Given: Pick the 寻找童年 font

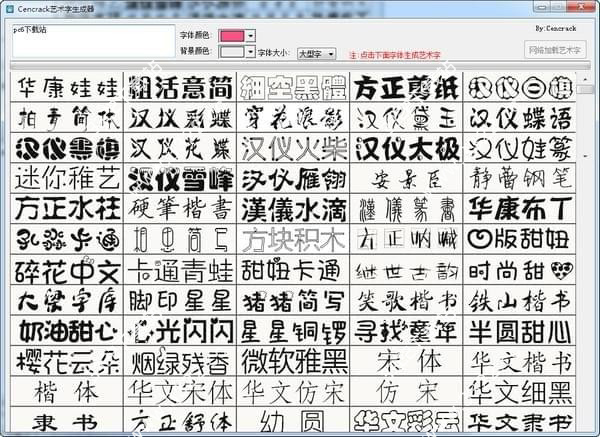Looking at the screenshot, I should point(406,331).
